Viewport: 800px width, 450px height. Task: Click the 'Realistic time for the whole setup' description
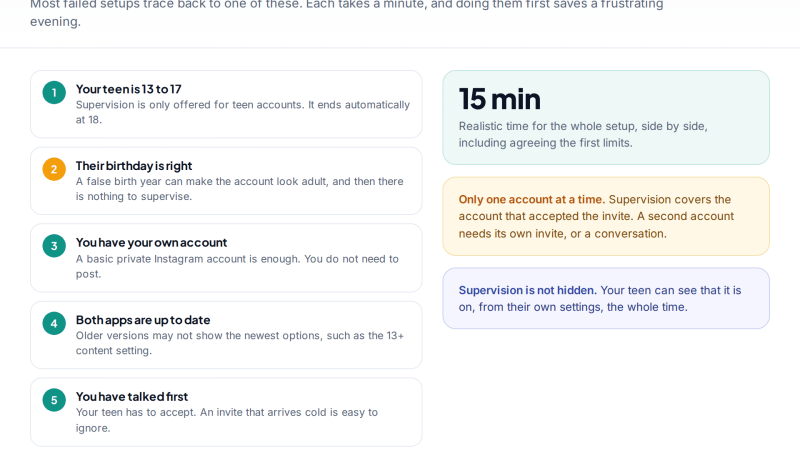583,135
